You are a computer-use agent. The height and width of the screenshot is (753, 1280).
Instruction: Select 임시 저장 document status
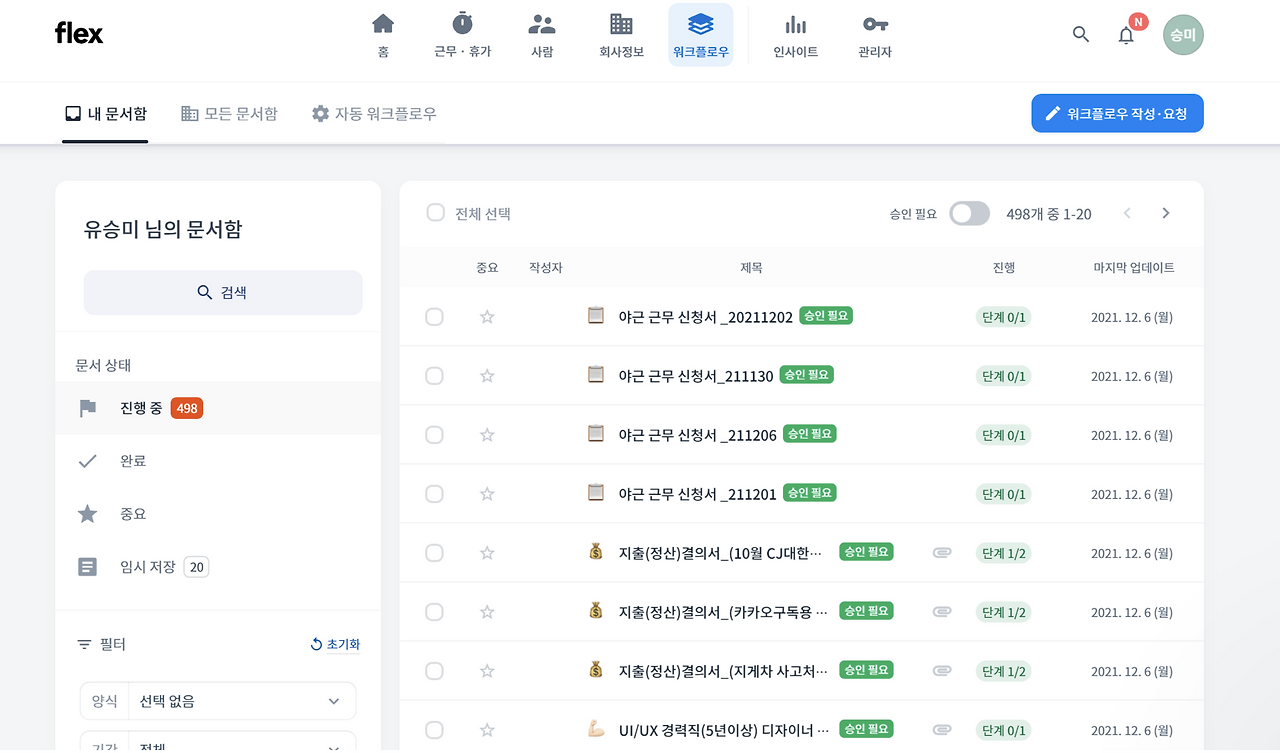[218, 567]
